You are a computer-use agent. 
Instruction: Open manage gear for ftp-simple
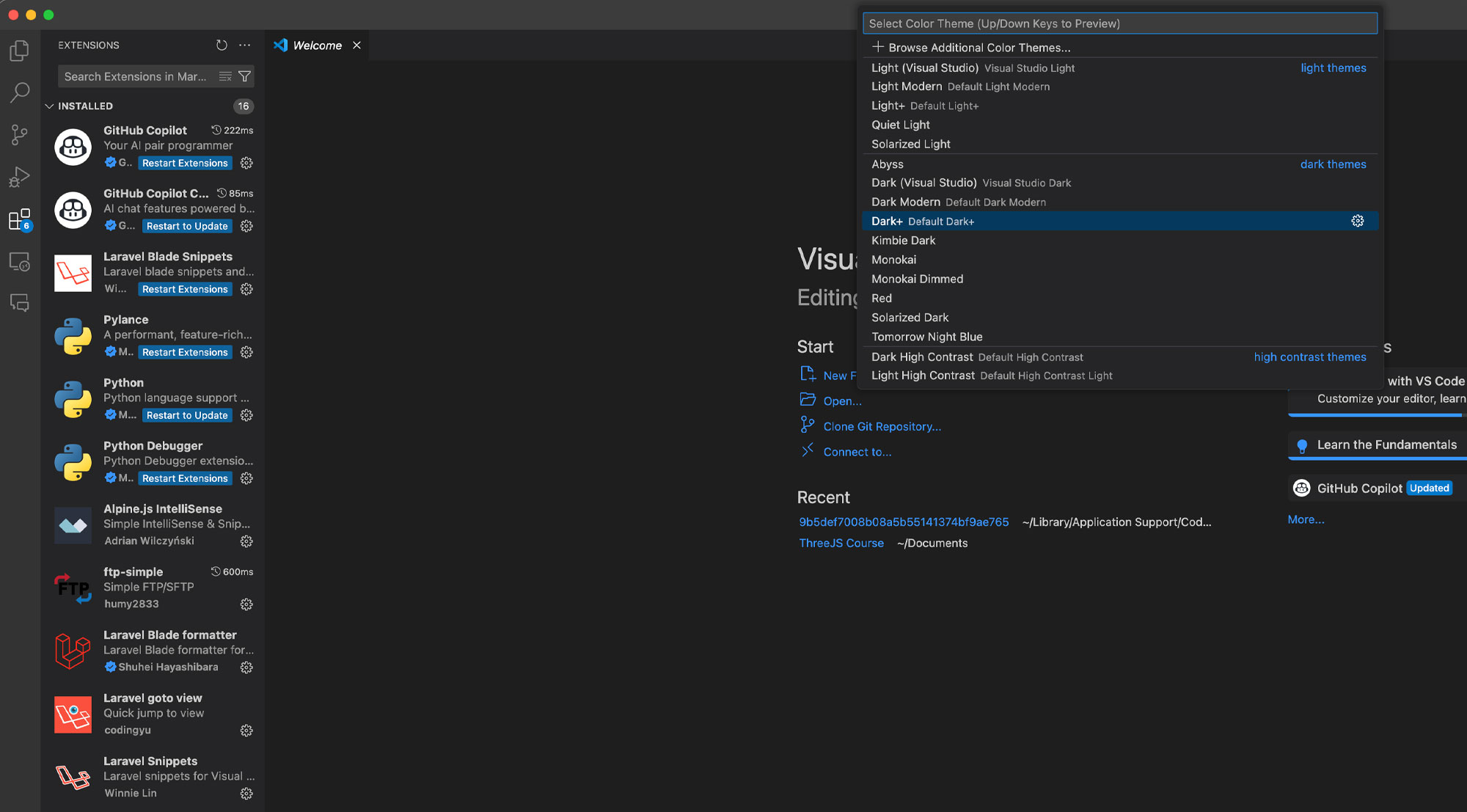click(246, 604)
